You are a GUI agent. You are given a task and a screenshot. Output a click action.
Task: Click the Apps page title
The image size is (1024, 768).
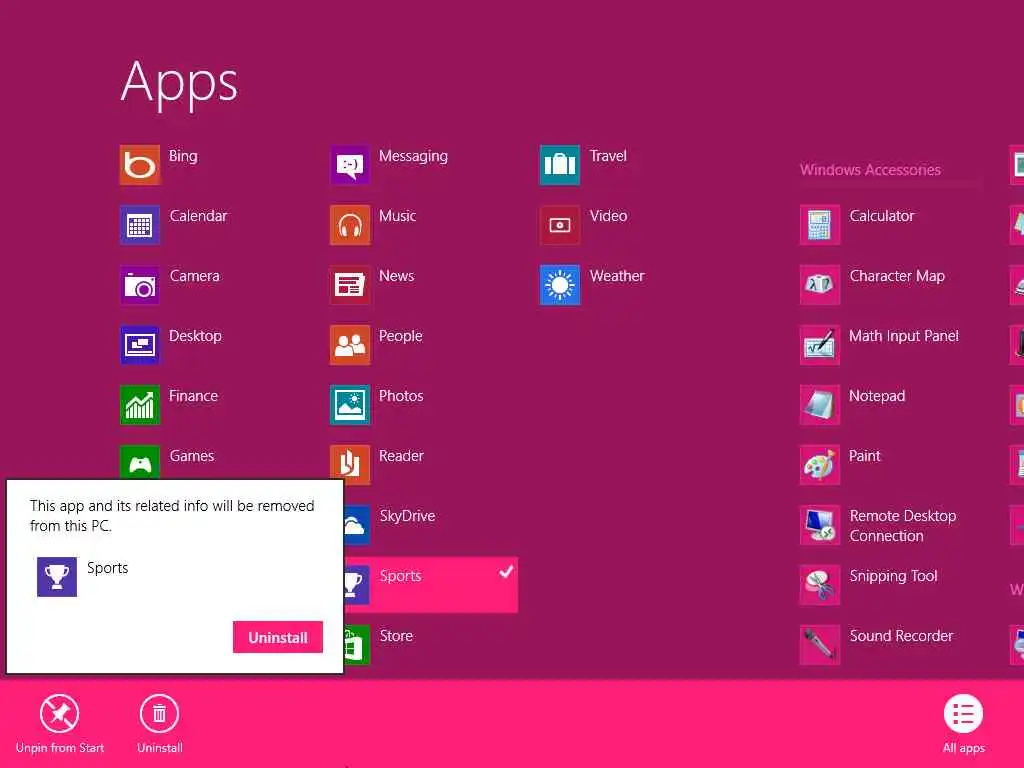coord(180,83)
